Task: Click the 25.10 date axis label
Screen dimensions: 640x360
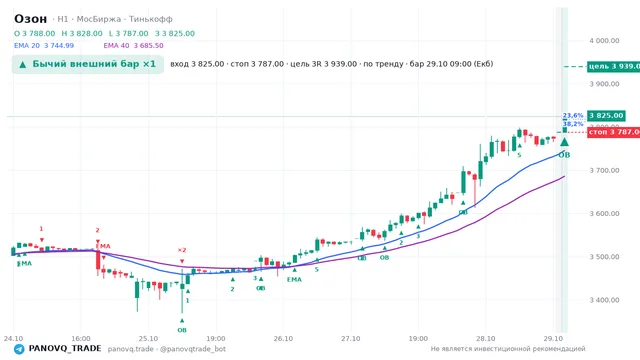Action: 148,339
